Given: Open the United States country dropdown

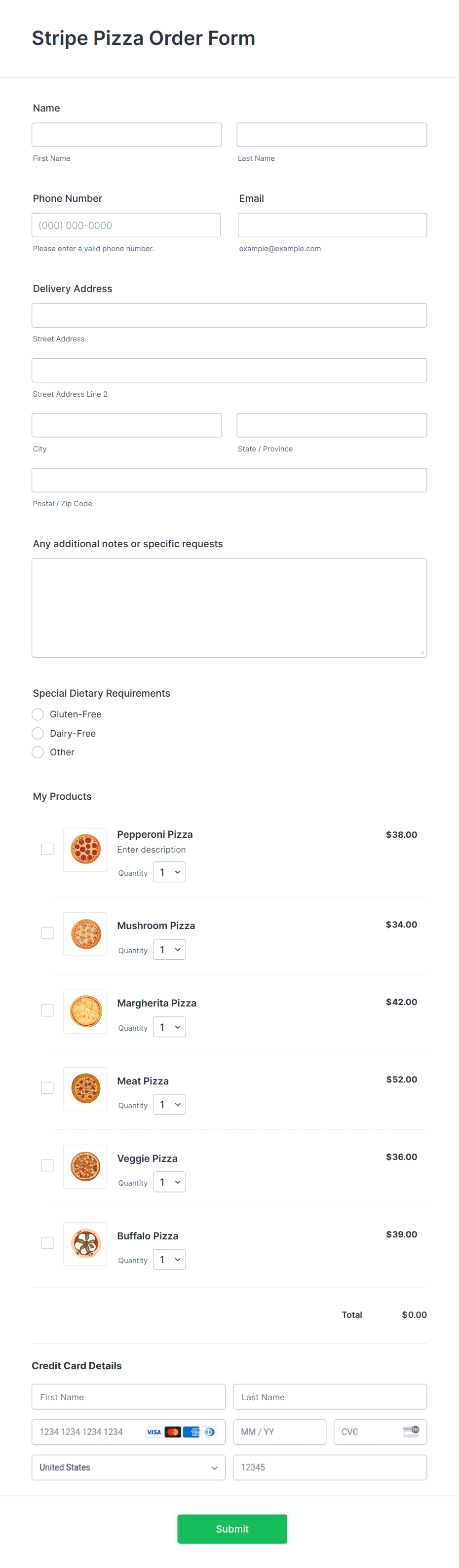Looking at the screenshot, I should tap(128, 1467).
